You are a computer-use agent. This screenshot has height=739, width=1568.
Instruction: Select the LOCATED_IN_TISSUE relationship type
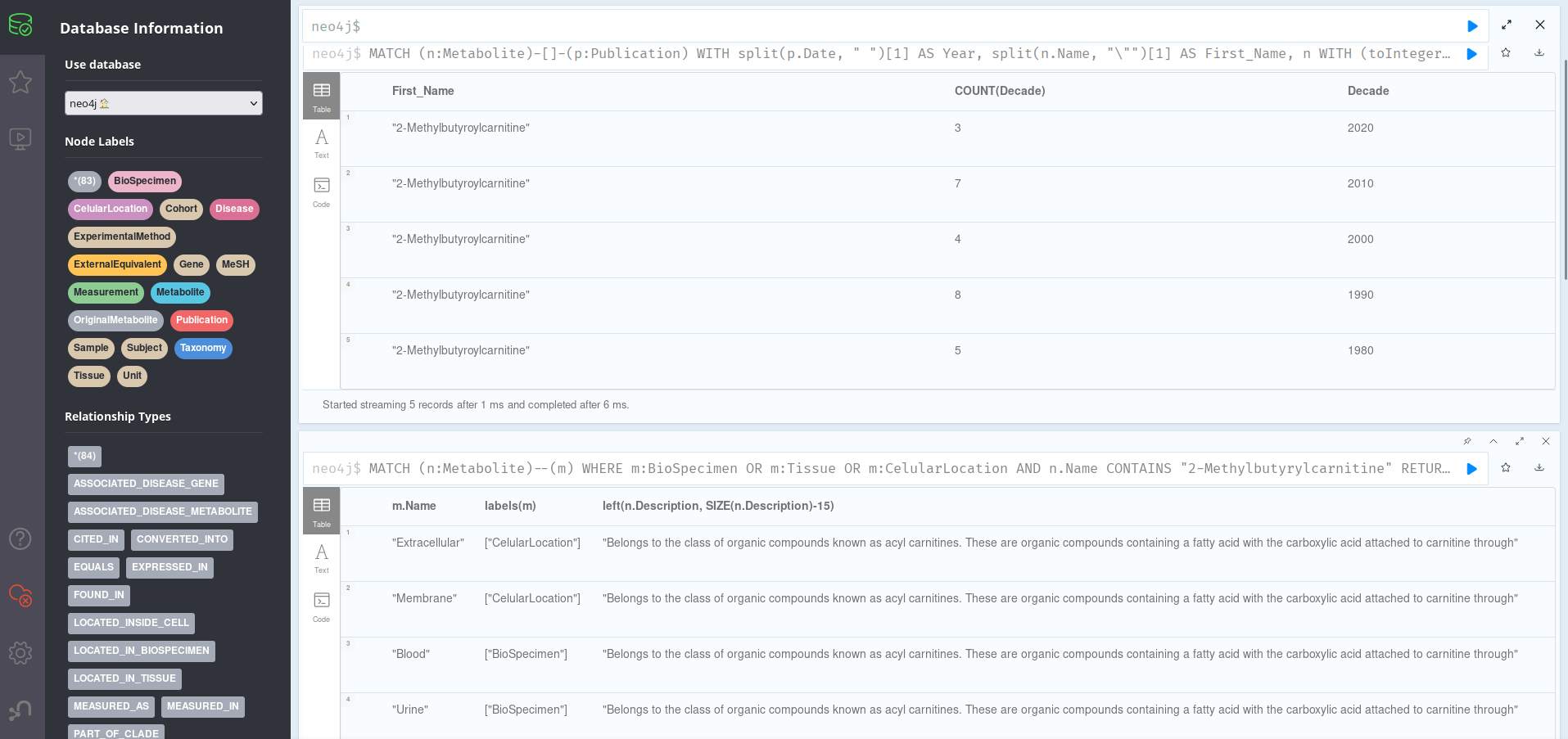(x=124, y=679)
